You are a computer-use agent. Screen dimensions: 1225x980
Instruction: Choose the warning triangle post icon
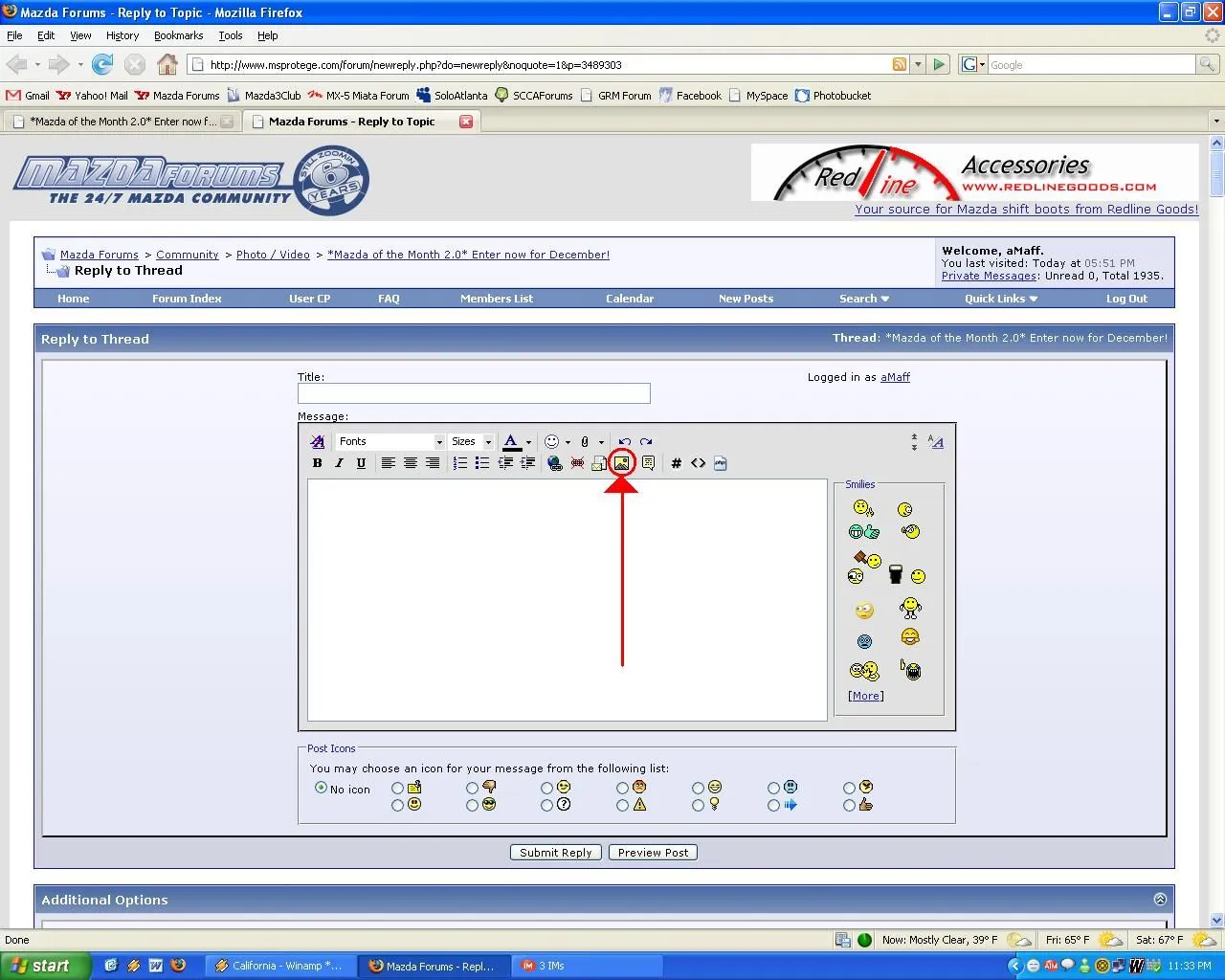click(x=623, y=805)
